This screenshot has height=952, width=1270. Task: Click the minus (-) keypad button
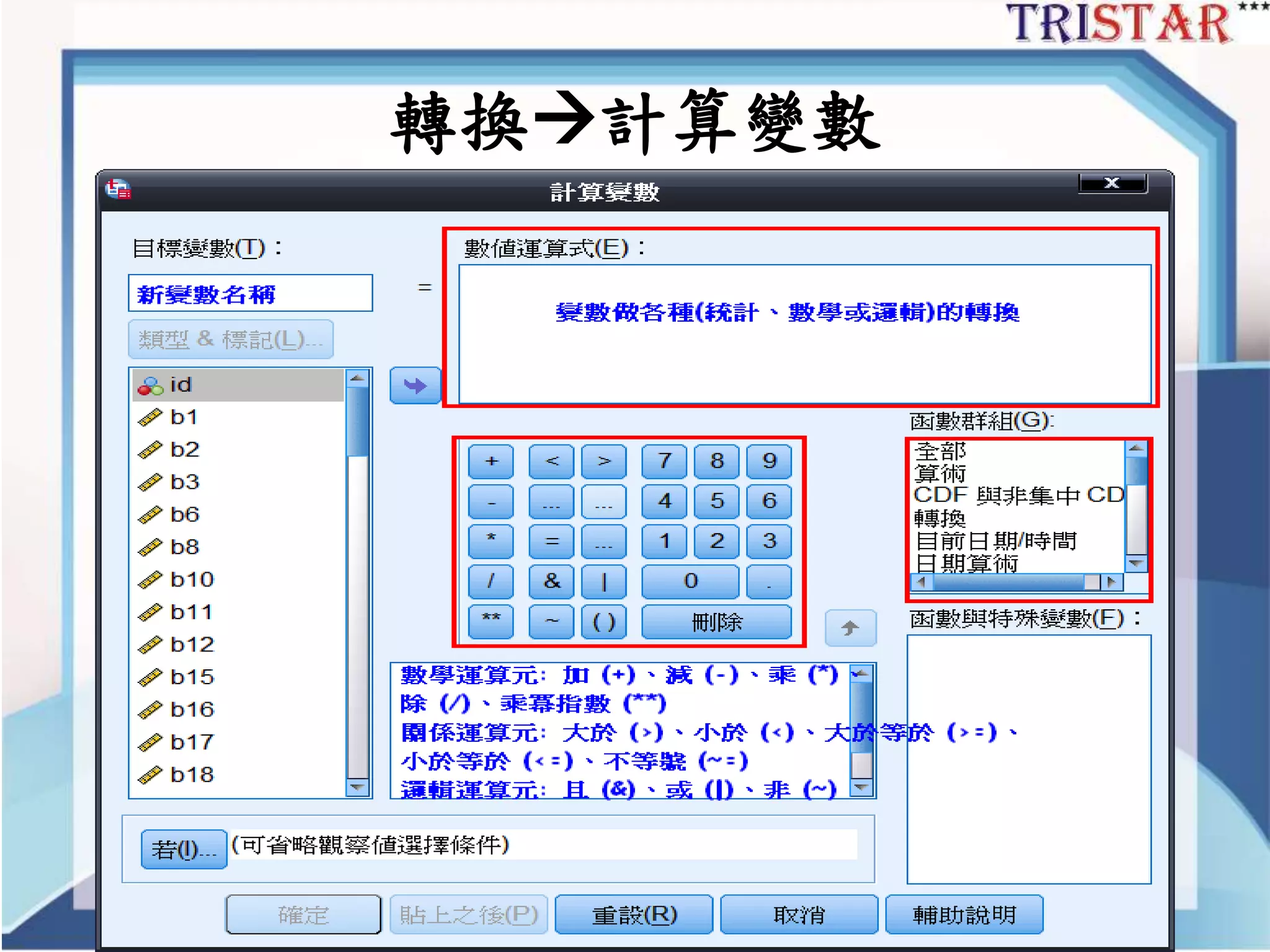coord(491,501)
